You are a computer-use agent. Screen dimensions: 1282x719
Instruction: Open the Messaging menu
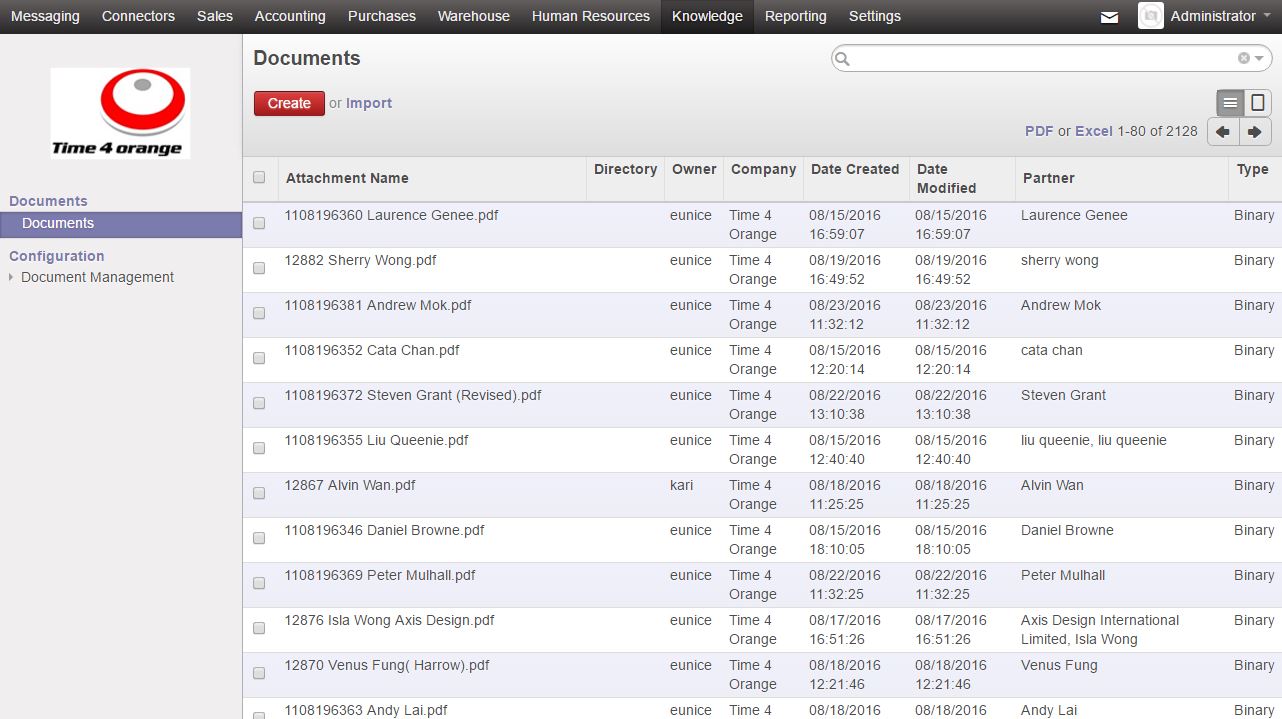point(45,16)
